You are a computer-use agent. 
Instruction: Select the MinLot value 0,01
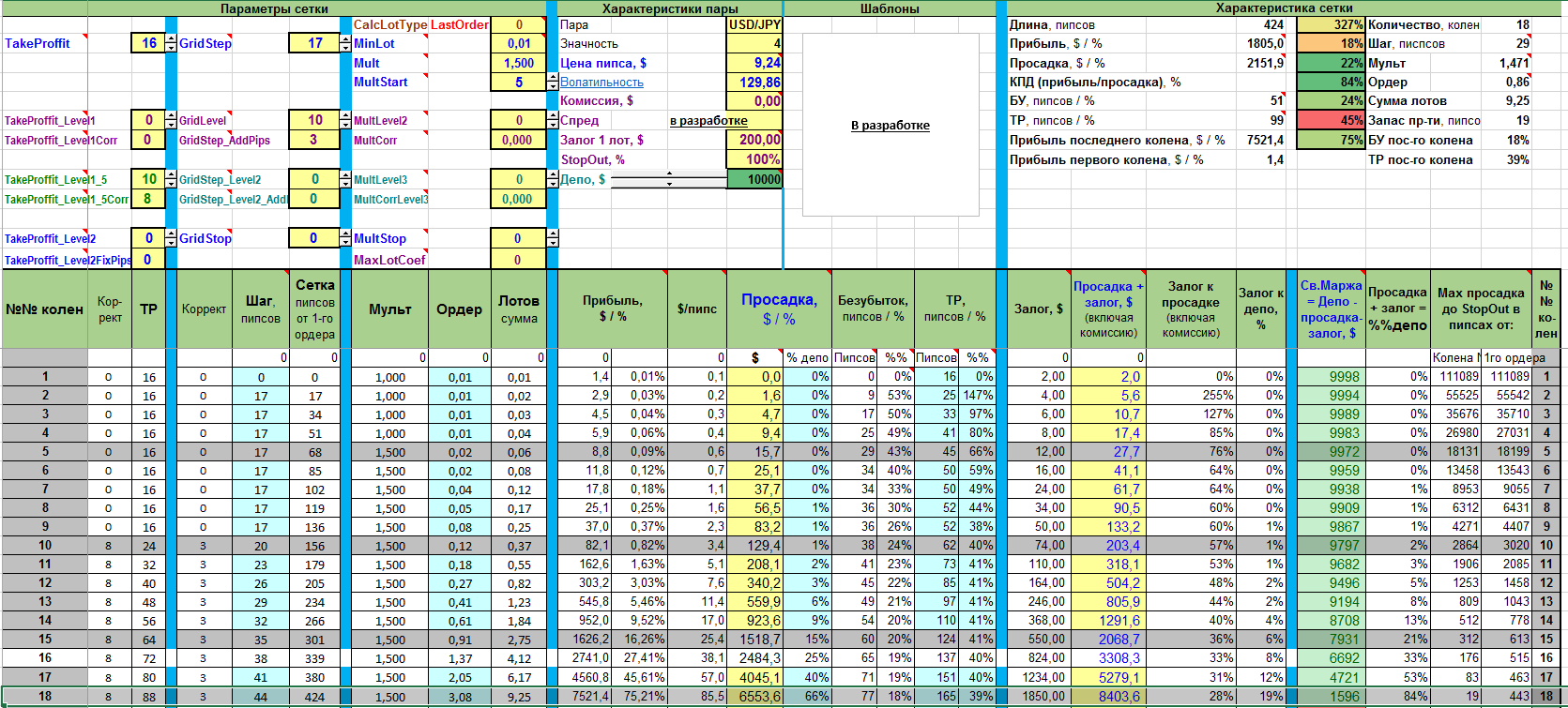(518, 43)
